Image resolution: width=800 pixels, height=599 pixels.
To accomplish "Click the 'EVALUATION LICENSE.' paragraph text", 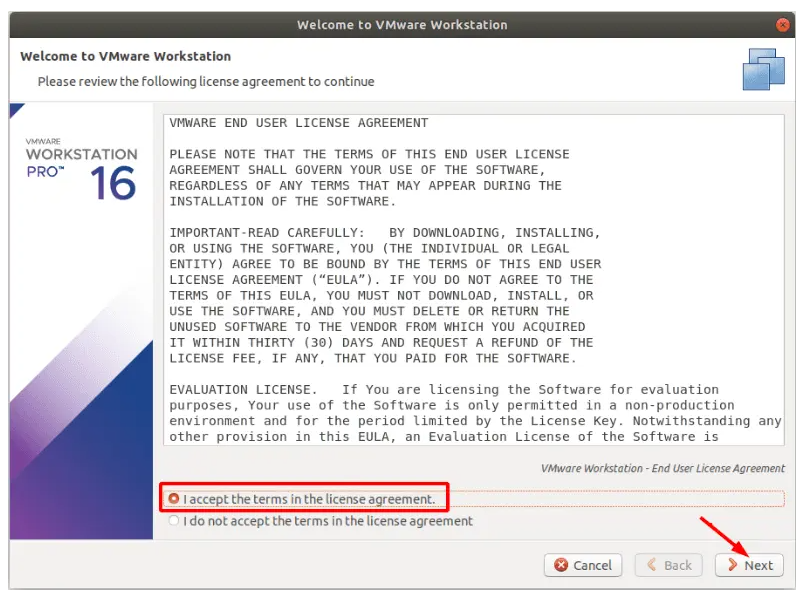I will pyautogui.click(x=475, y=413).
